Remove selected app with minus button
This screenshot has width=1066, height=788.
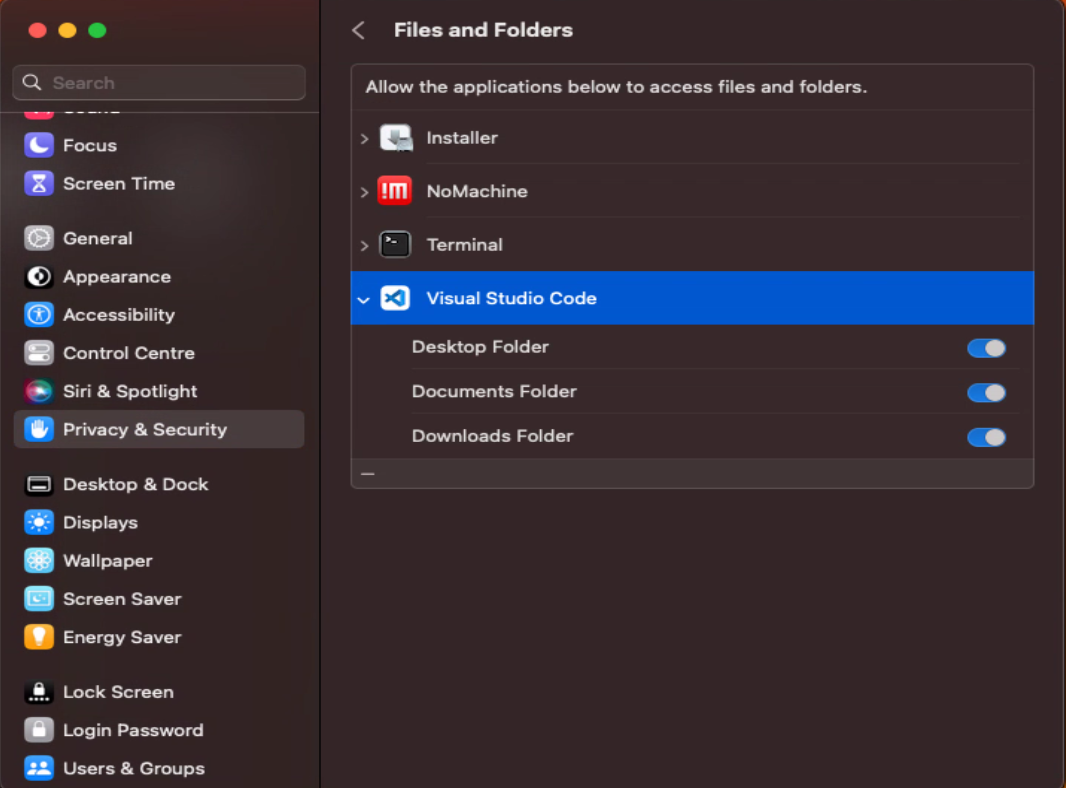[x=368, y=473]
